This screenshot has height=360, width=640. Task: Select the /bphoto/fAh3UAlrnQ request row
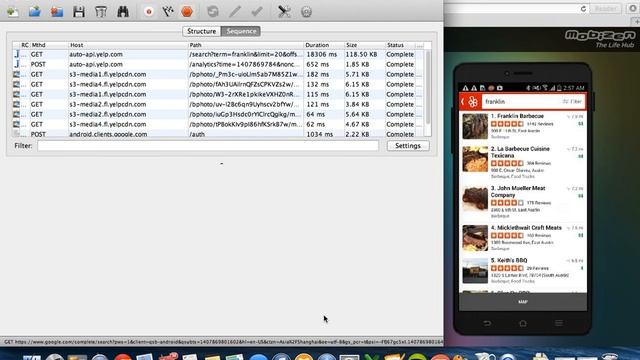[x=218, y=84]
